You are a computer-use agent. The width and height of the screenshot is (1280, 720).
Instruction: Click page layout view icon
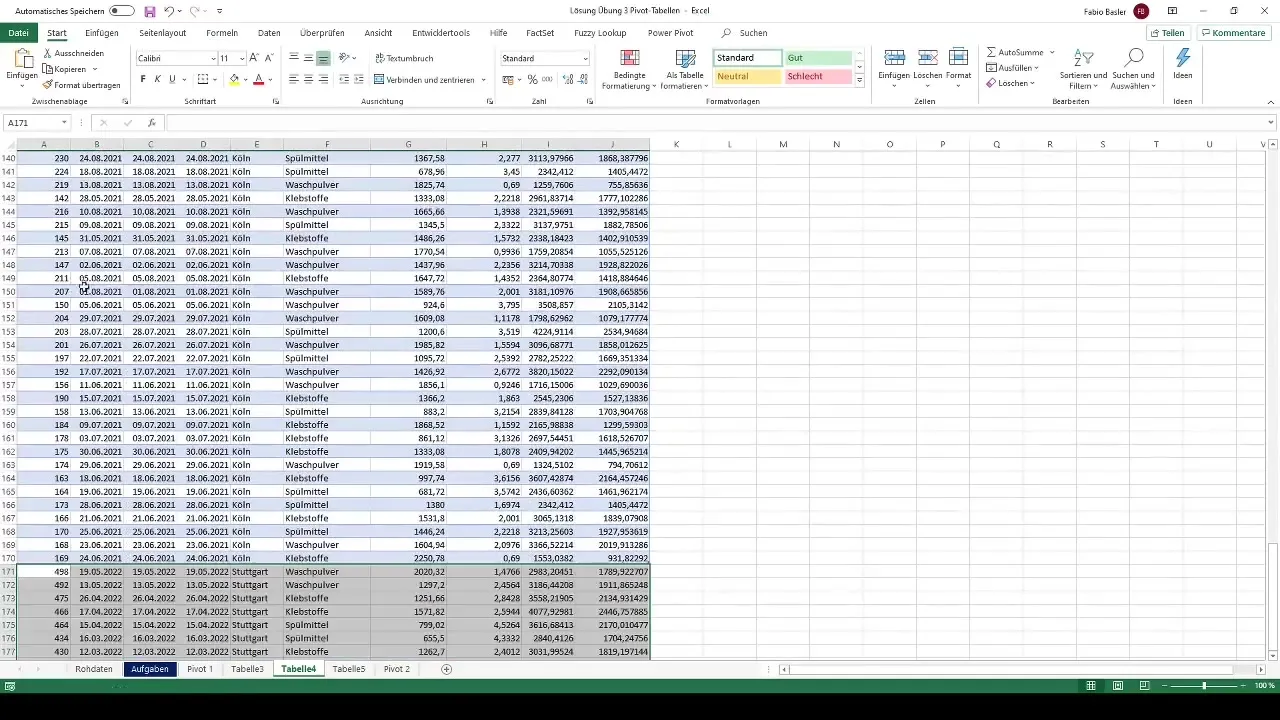1118,686
